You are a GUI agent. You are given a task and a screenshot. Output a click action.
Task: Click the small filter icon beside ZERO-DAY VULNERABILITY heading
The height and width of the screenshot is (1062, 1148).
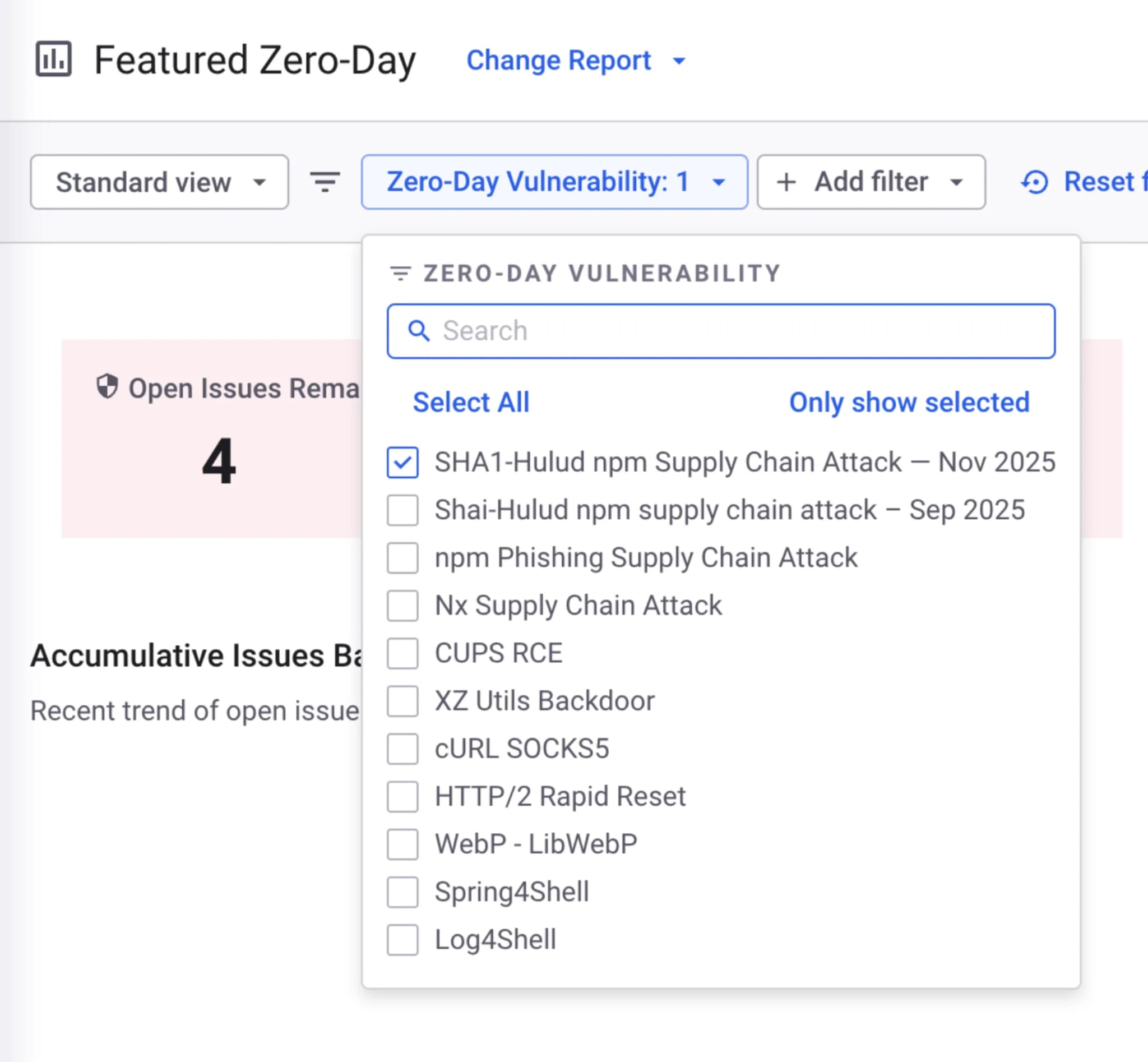pyautogui.click(x=400, y=274)
